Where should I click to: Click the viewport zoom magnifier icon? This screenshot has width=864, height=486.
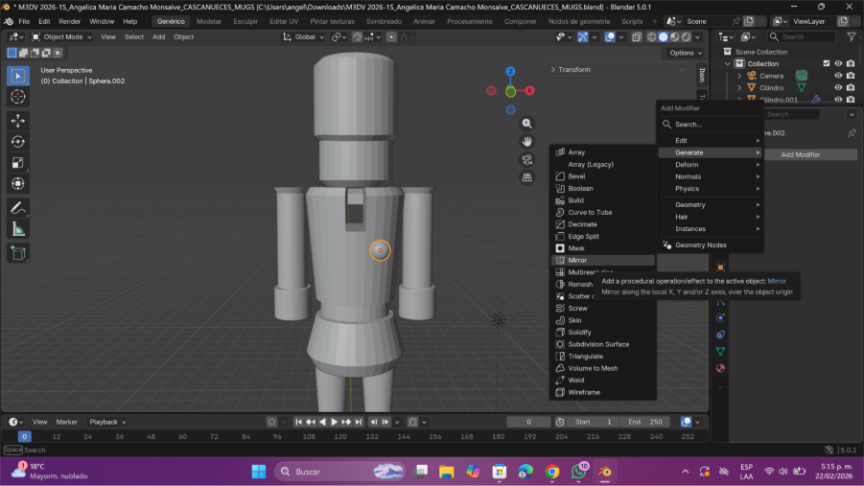tap(527, 123)
